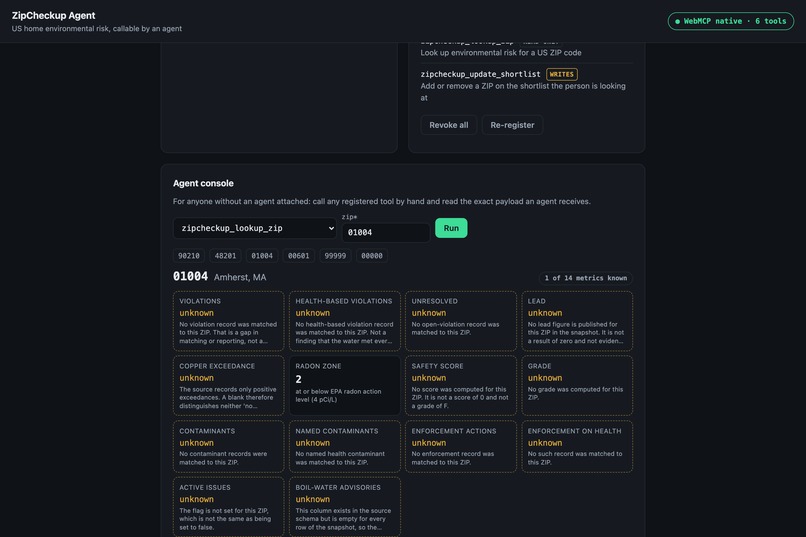The width and height of the screenshot is (806, 537).
Task: Run the selected tool
Action: 451,228
